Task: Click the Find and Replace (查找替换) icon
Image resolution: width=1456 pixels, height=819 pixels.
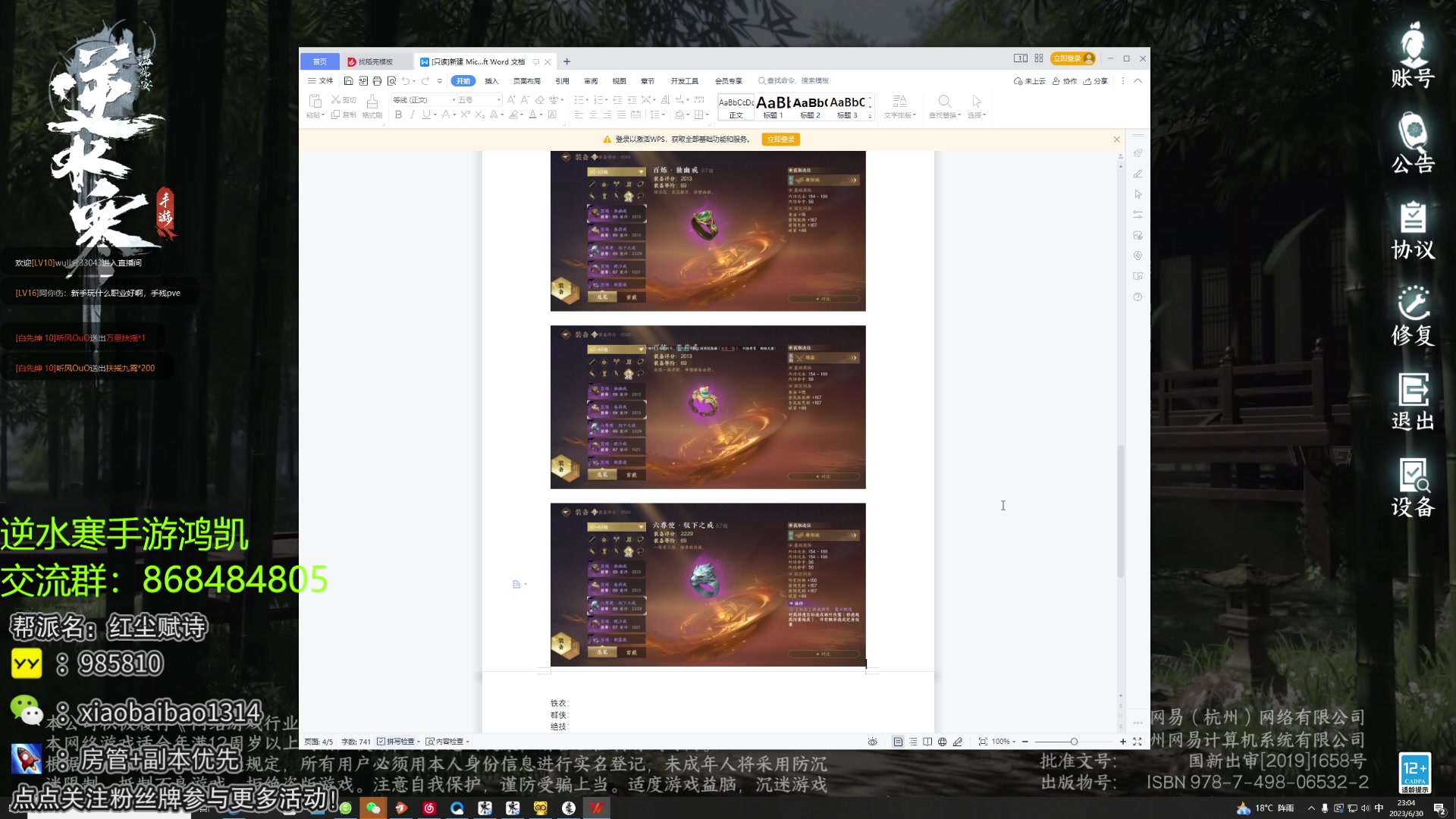Action: pos(944,102)
